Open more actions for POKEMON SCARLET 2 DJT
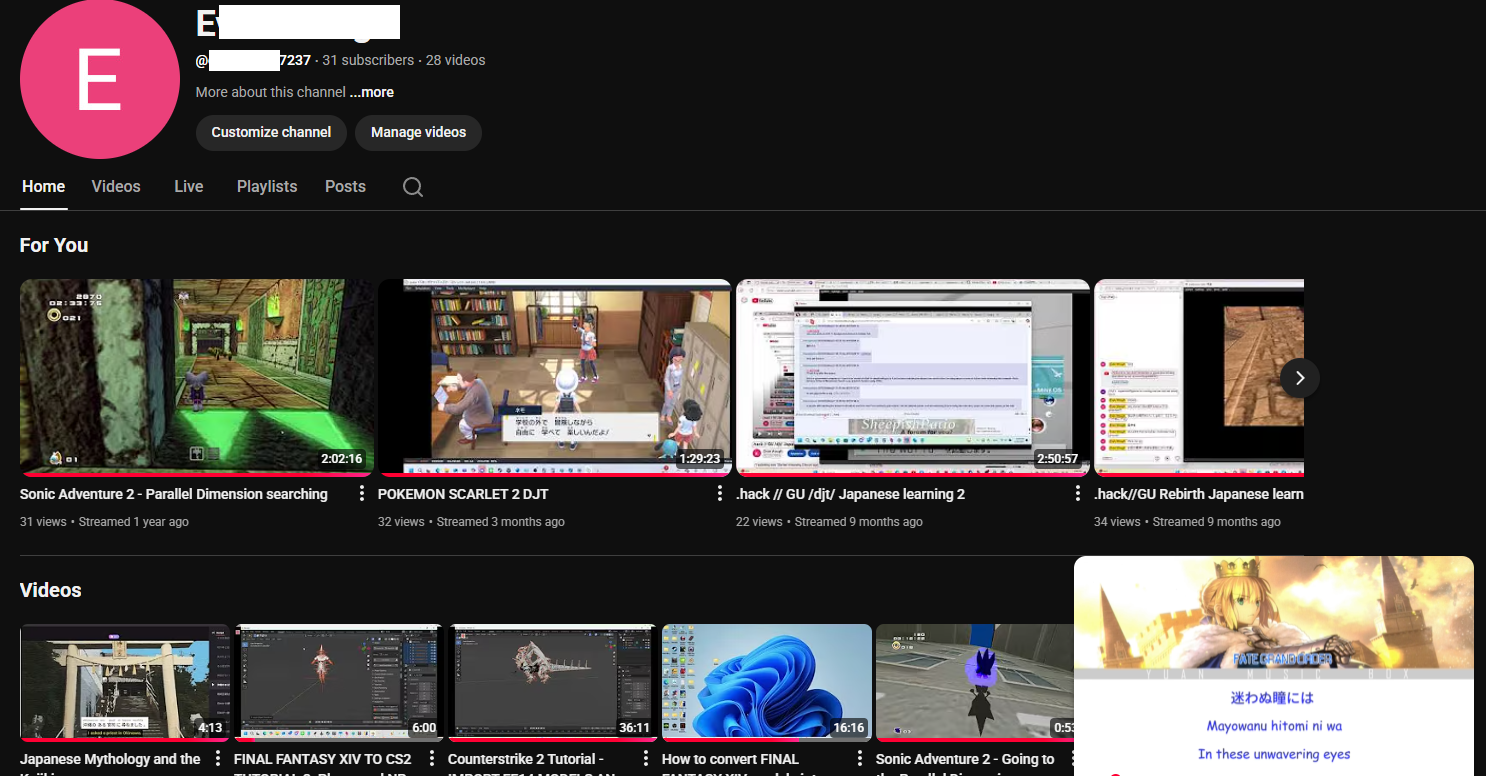 tap(720, 494)
